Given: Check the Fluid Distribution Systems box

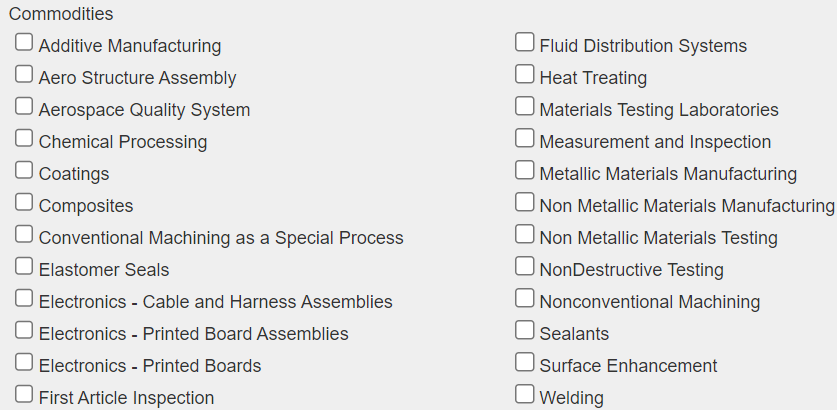Looking at the screenshot, I should click(524, 43).
